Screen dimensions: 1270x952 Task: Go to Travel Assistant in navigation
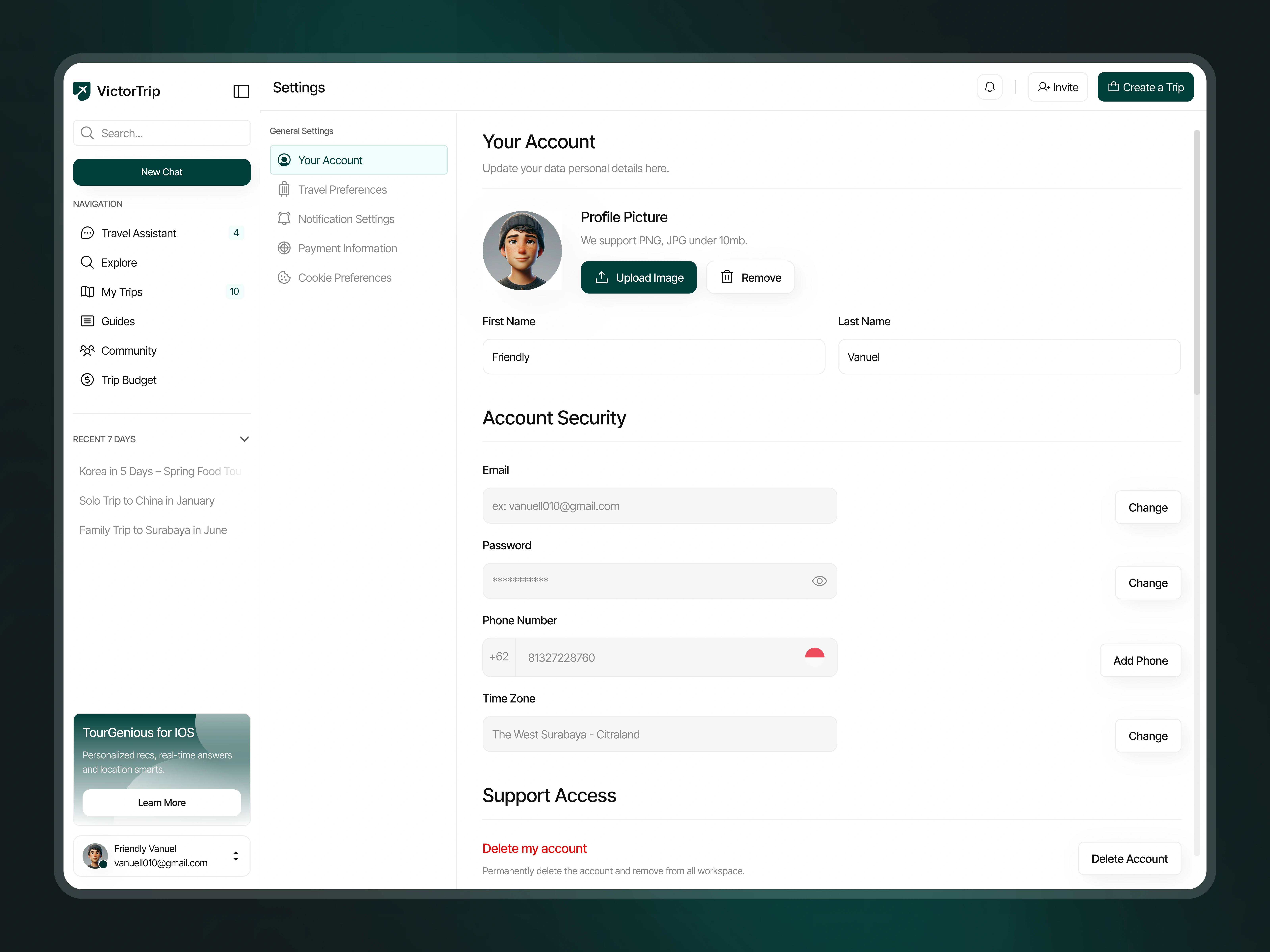pyautogui.click(x=162, y=233)
